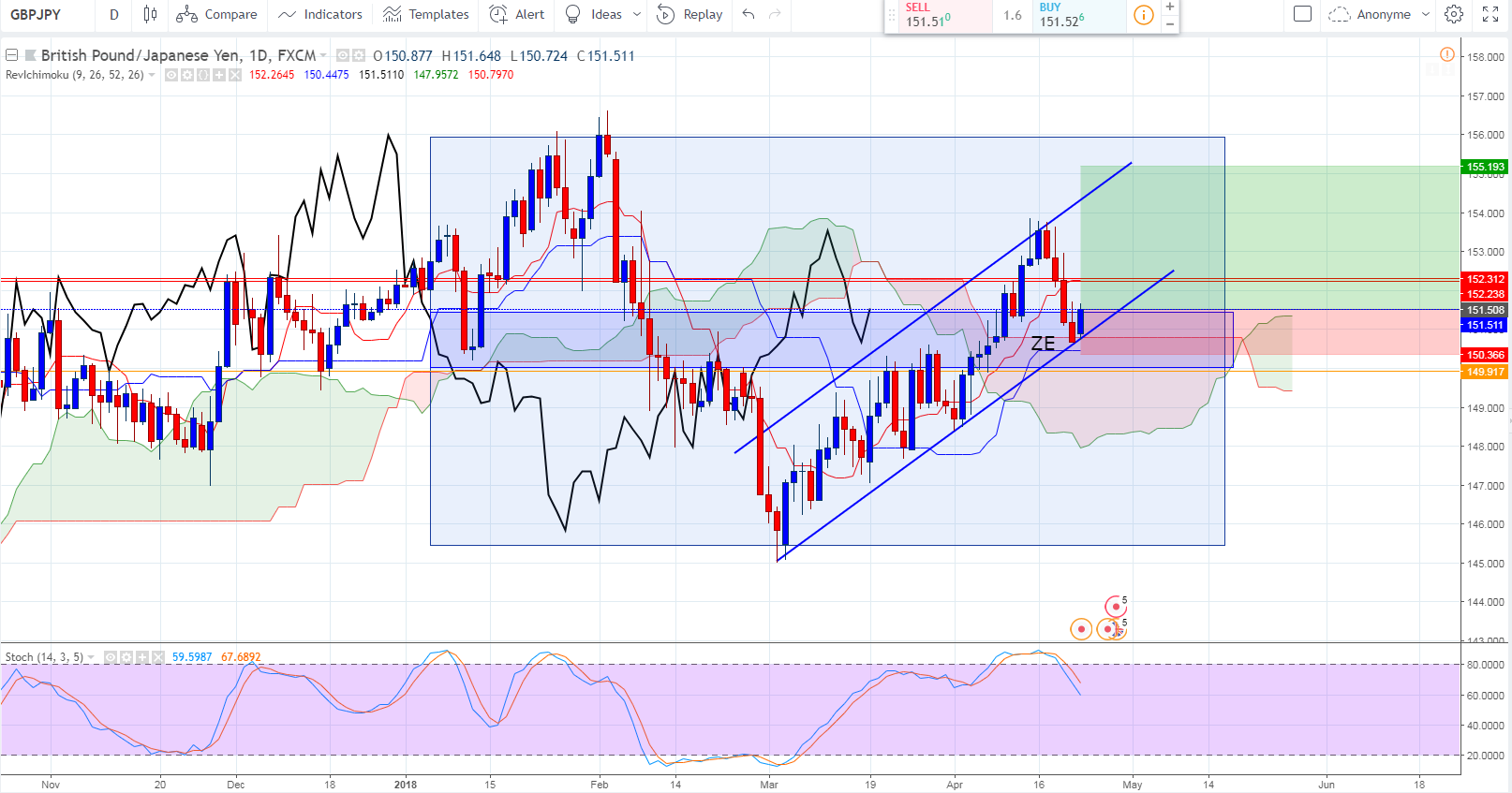The width and height of the screenshot is (1512, 793).
Task: Click the 2018 label on time axis
Action: coord(406,785)
